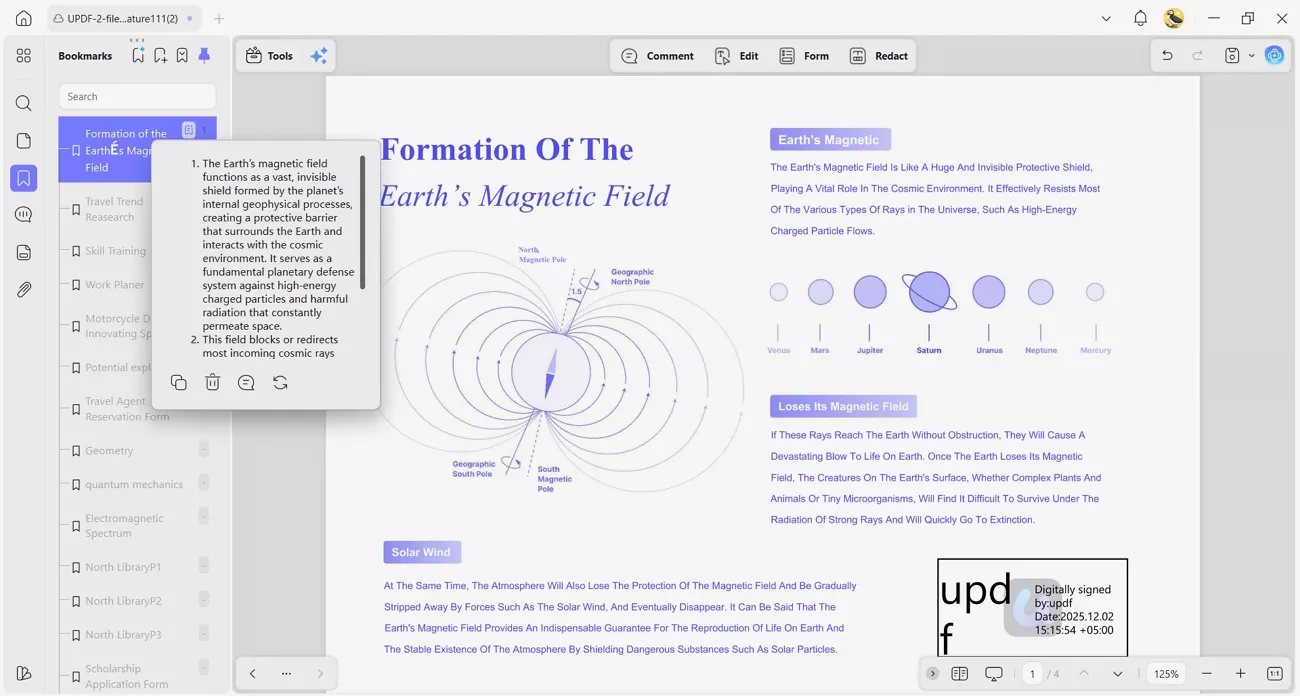Open the document title dropdown
The image size is (1300, 696).
pos(1106,18)
